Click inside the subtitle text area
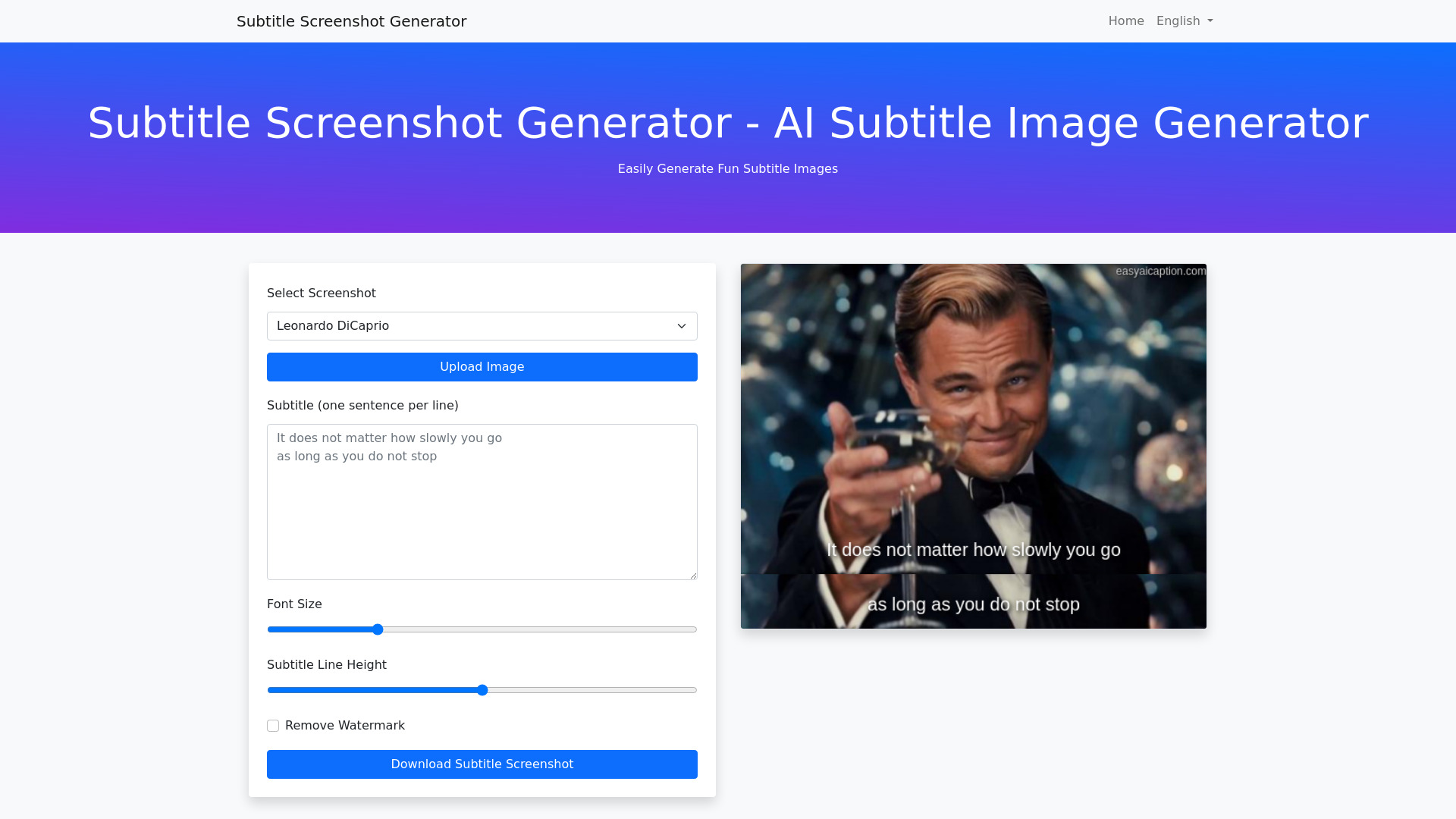The width and height of the screenshot is (1456, 819). [482, 500]
